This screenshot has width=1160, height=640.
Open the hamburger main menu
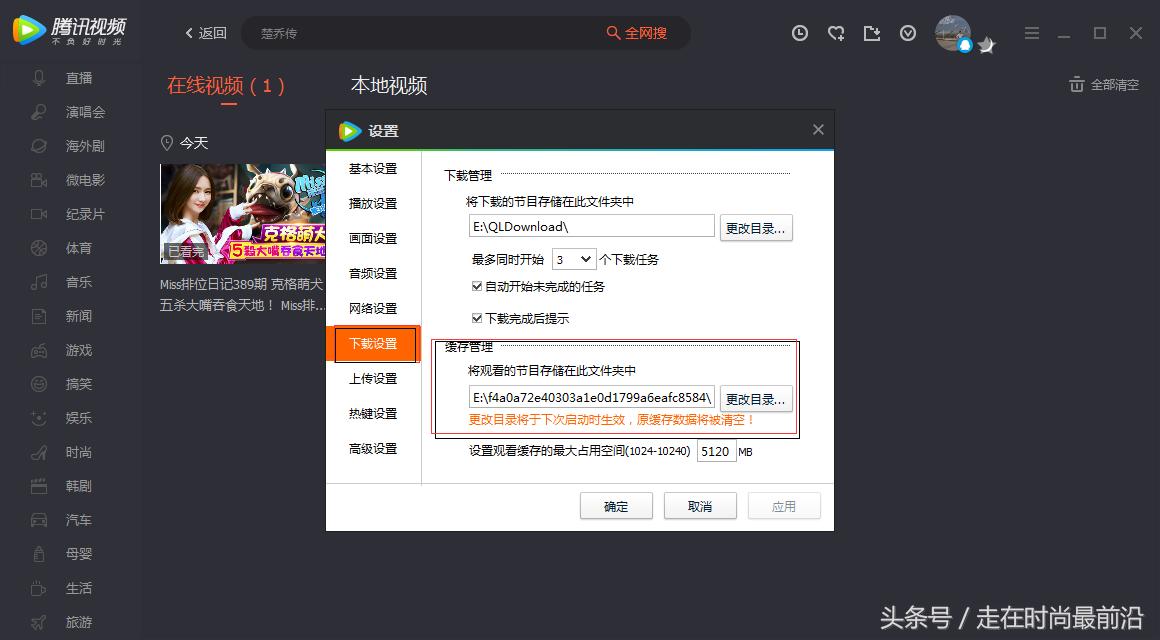pyautogui.click(x=1031, y=32)
